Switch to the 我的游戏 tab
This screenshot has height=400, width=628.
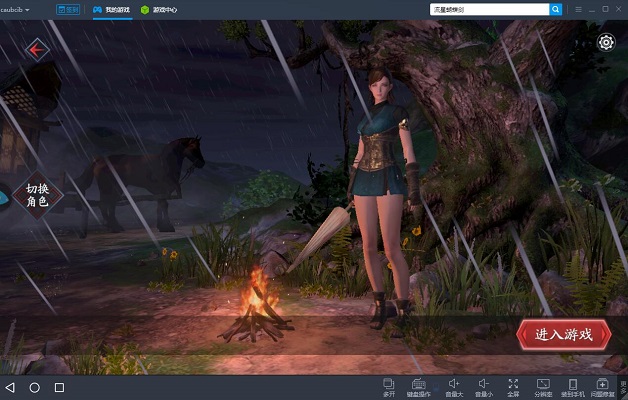[112, 10]
